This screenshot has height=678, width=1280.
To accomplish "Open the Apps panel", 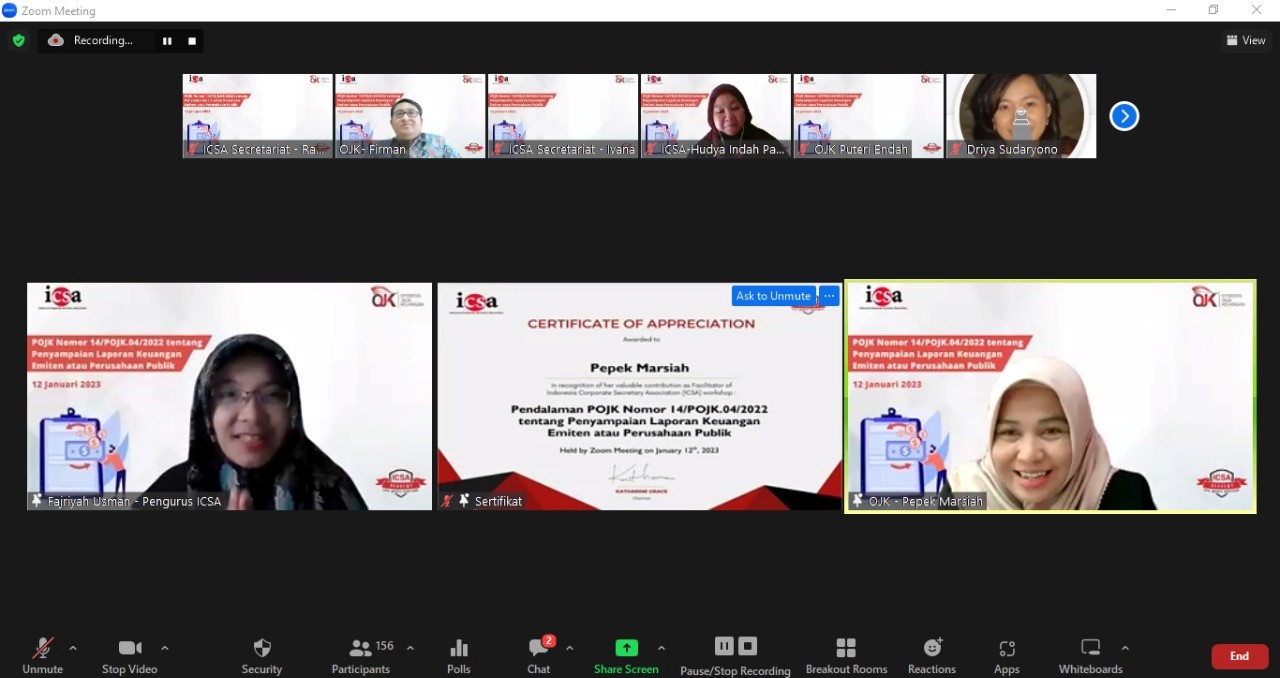I will (1006, 655).
